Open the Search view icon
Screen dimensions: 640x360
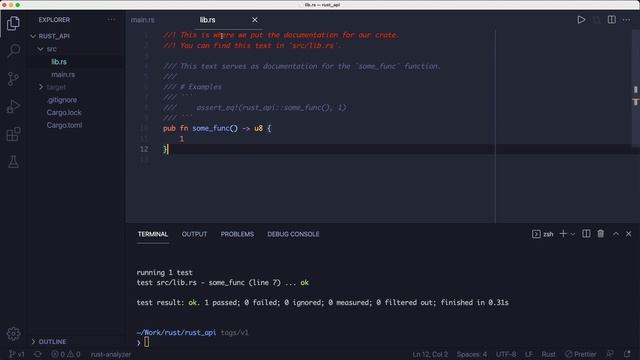pos(13,51)
